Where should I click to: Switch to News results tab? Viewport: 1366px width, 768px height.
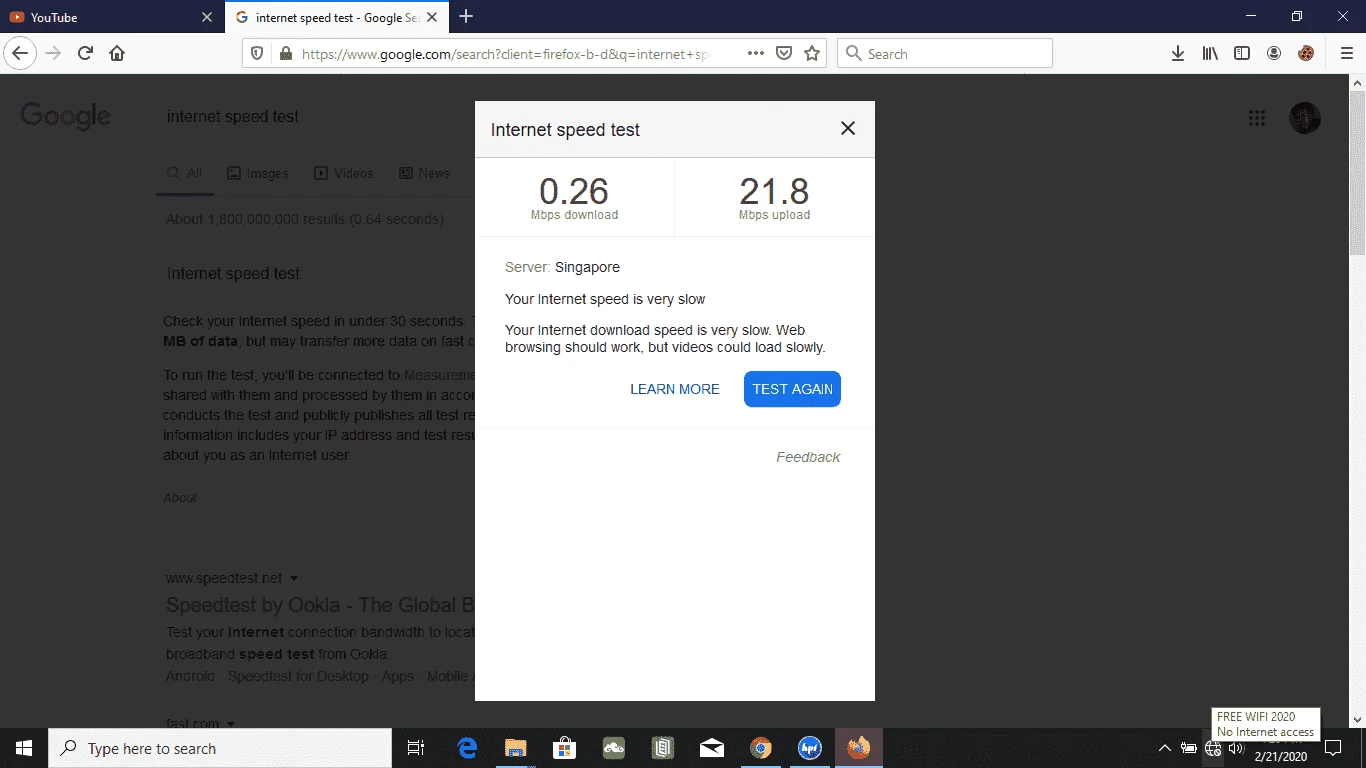pyautogui.click(x=425, y=173)
